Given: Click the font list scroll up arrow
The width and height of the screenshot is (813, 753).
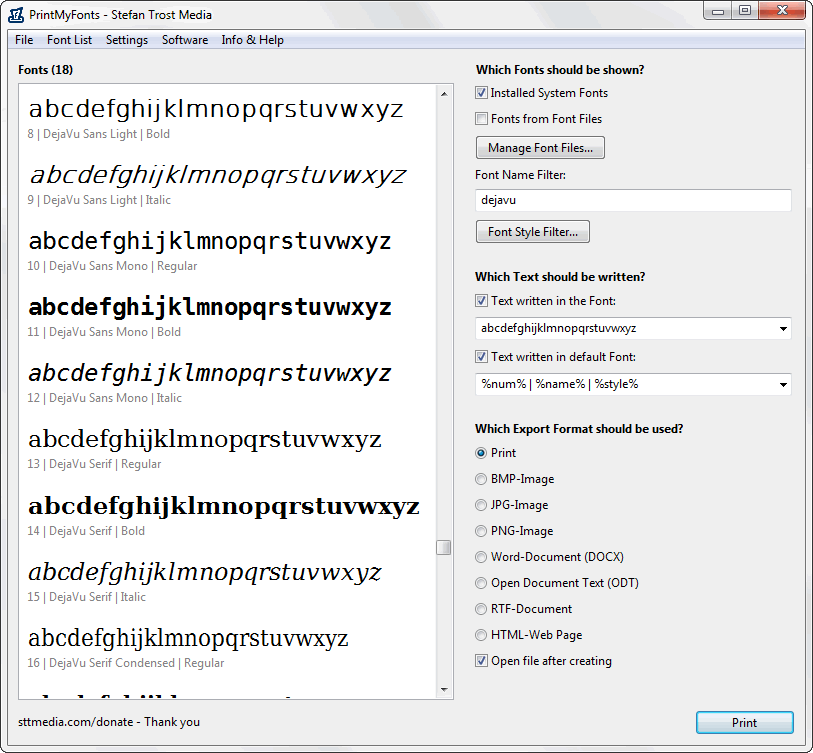Looking at the screenshot, I should (444, 94).
